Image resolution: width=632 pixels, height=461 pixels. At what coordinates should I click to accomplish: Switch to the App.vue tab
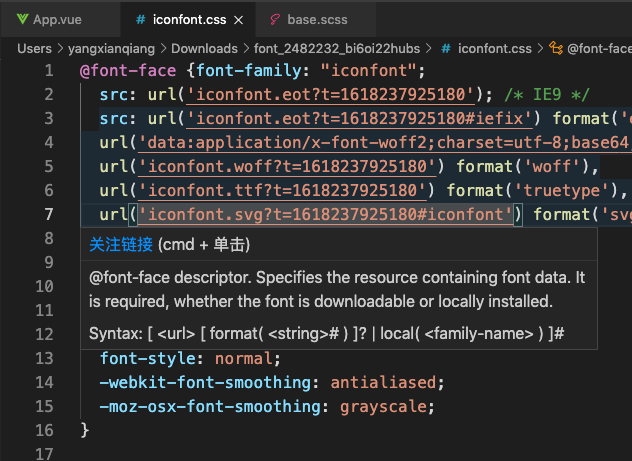59,19
